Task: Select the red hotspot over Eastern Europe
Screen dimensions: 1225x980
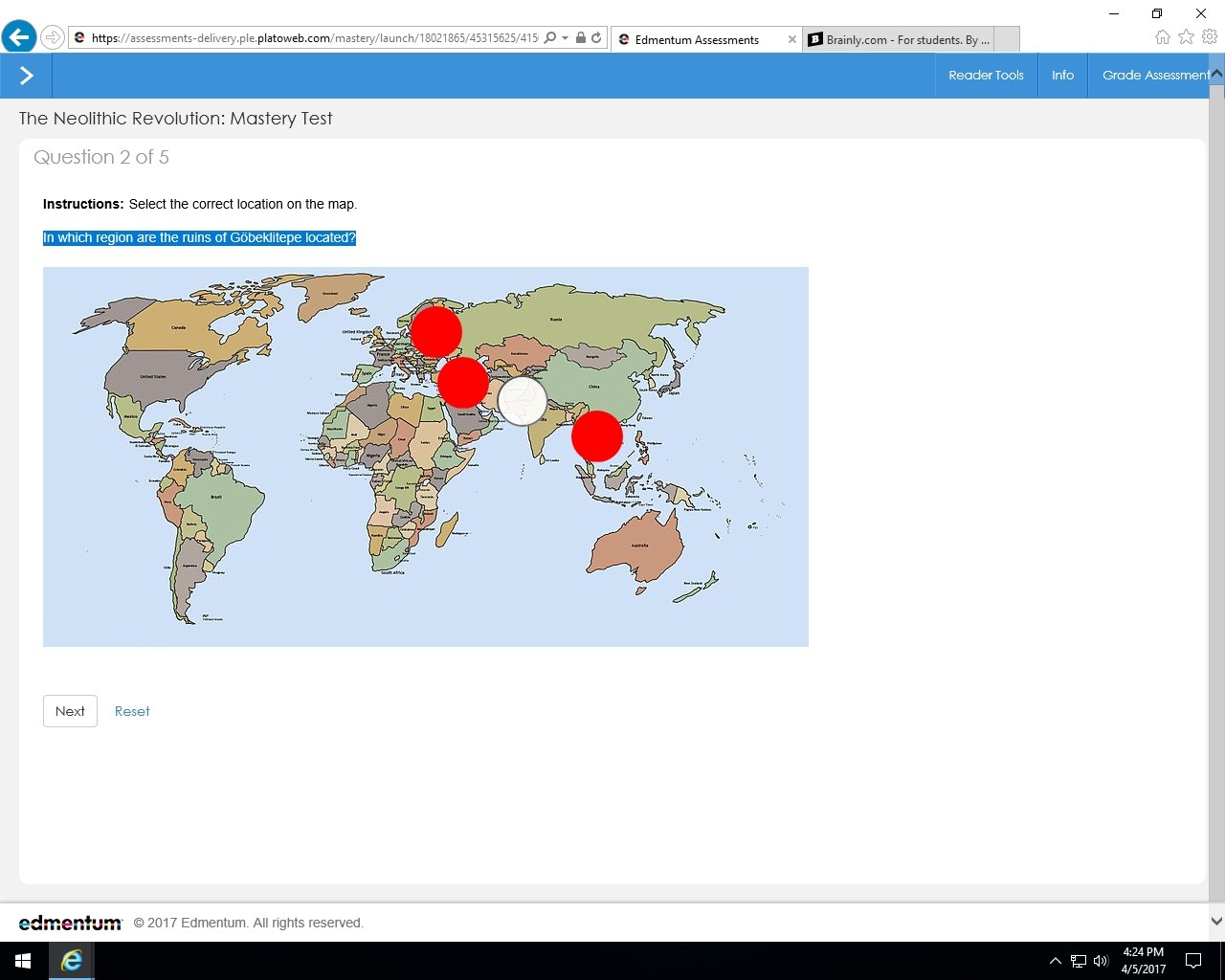Action: point(436,331)
